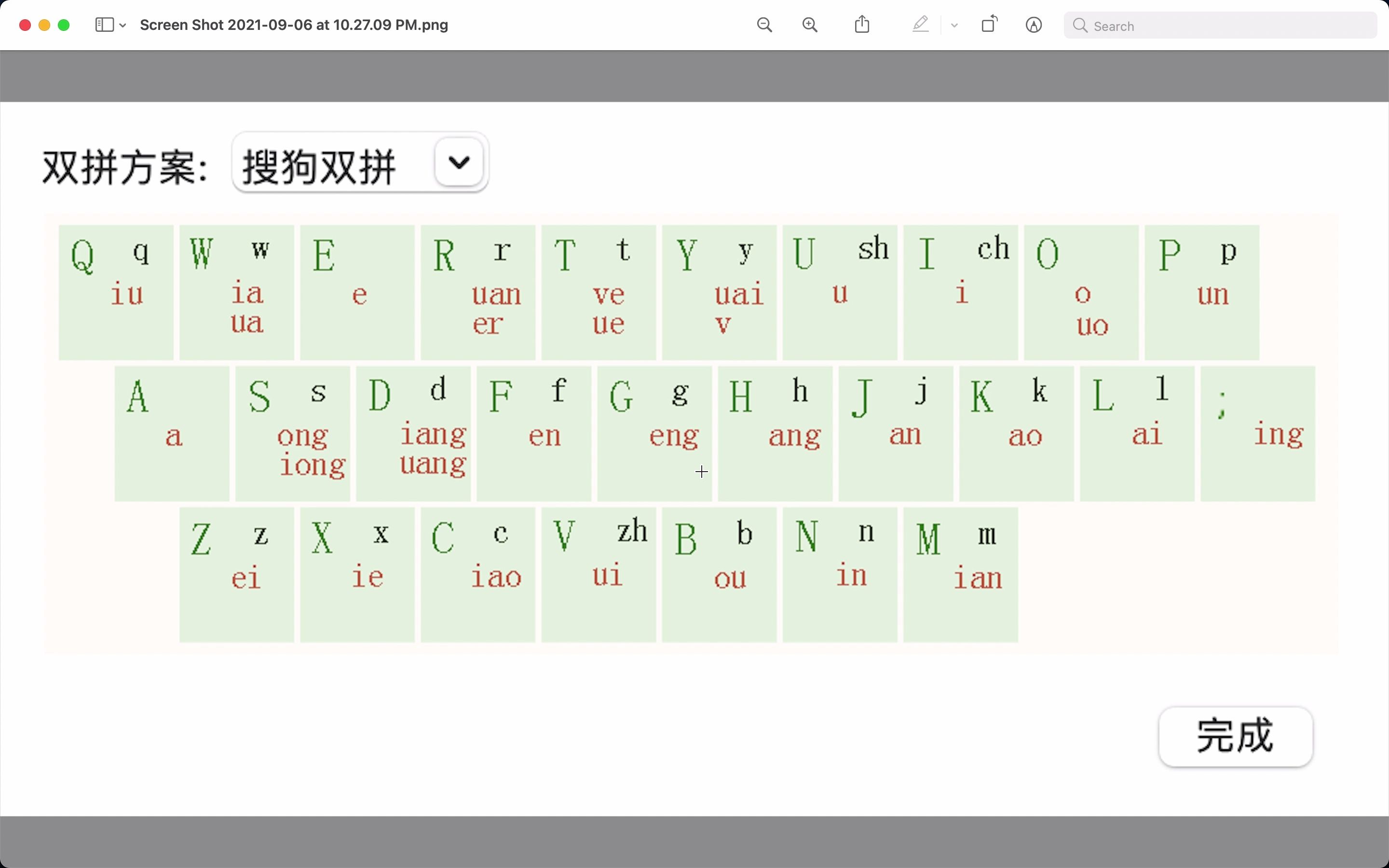The image size is (1389, 868).
Task: Click the X key tile with ie
Action: coord(357,575)
